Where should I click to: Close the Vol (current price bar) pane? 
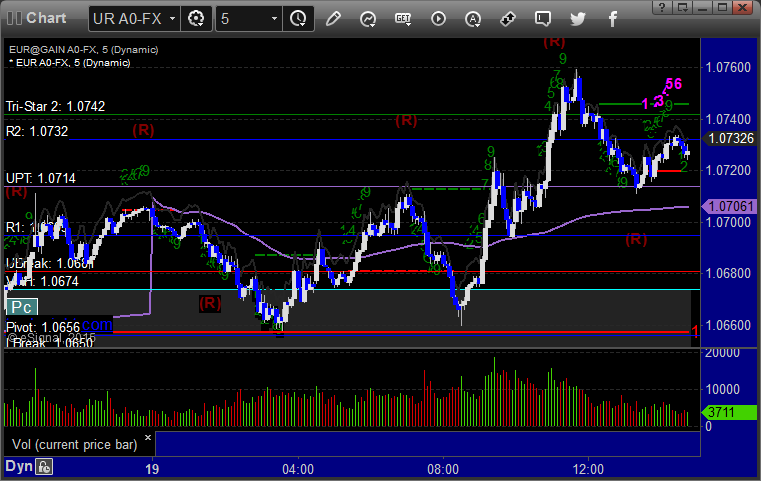(x=148, y=437)
